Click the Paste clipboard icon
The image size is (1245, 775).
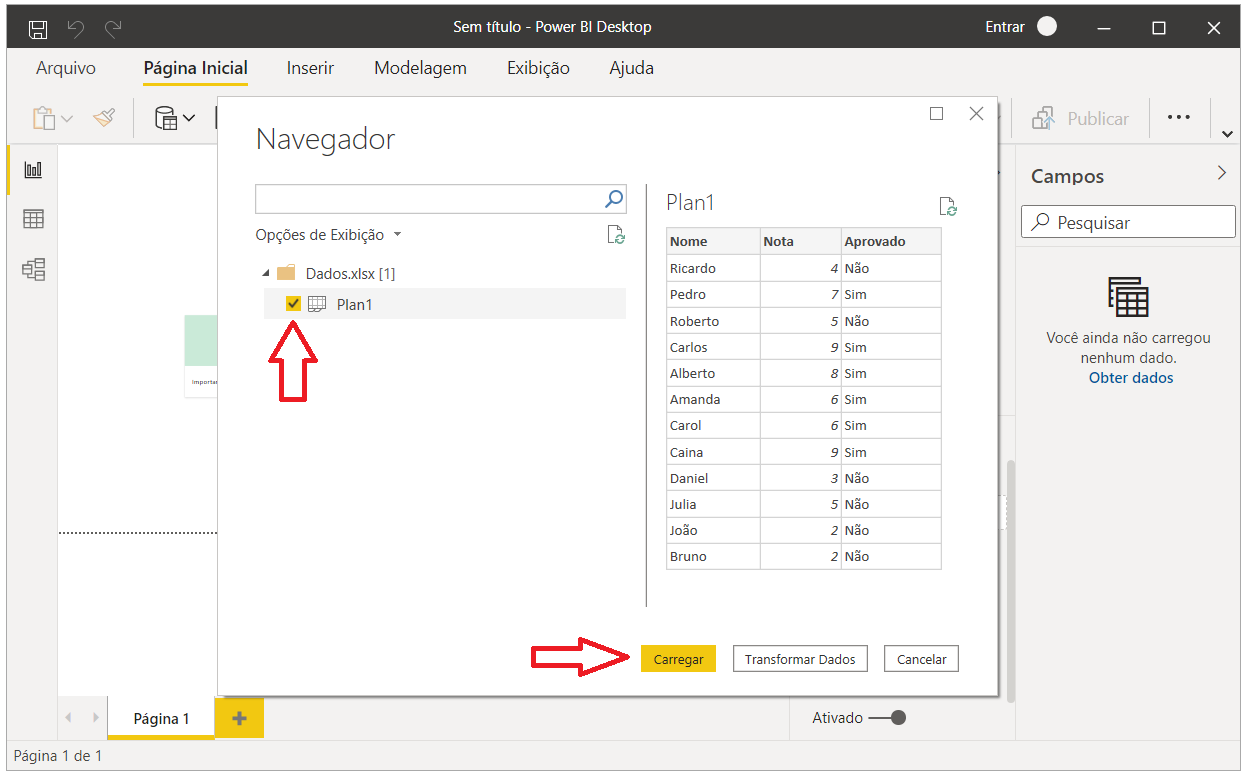pyautogui.click(x=42, y=117)
